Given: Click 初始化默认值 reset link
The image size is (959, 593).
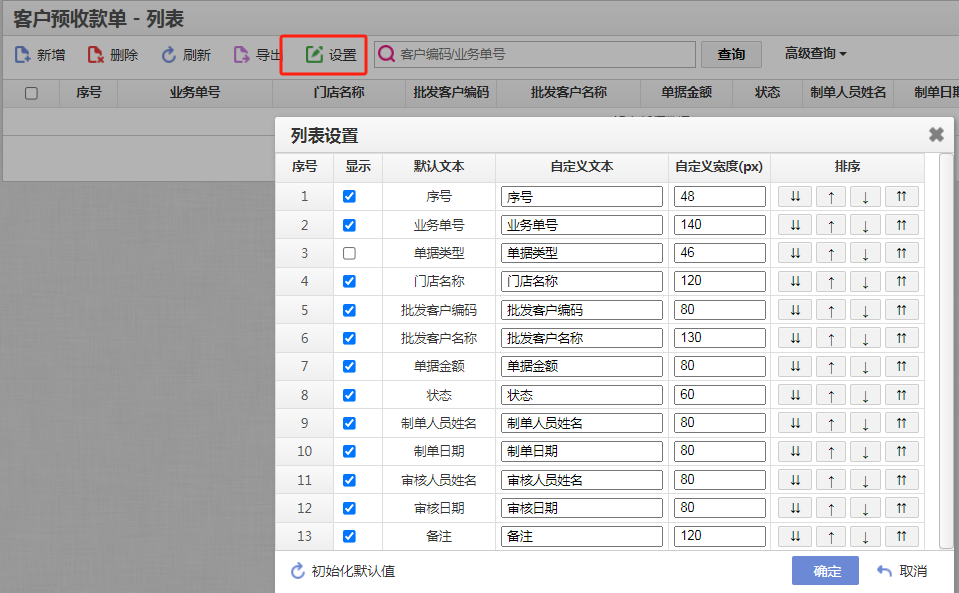Looking at the screenshot, I should (x=343, y=571).
